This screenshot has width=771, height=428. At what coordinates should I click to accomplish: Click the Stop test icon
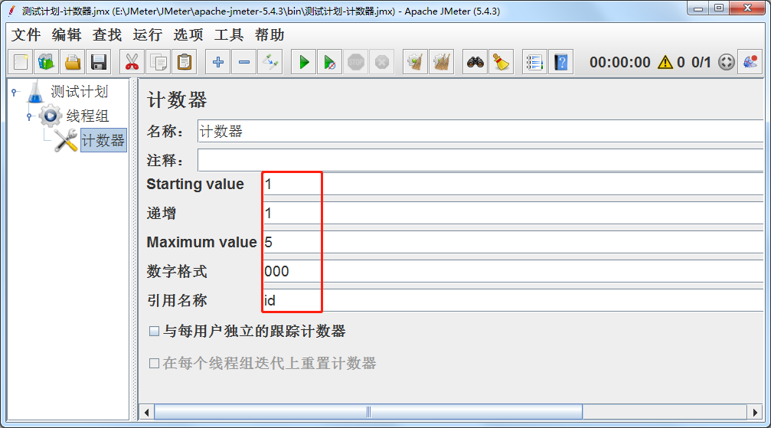pos(356,62)
